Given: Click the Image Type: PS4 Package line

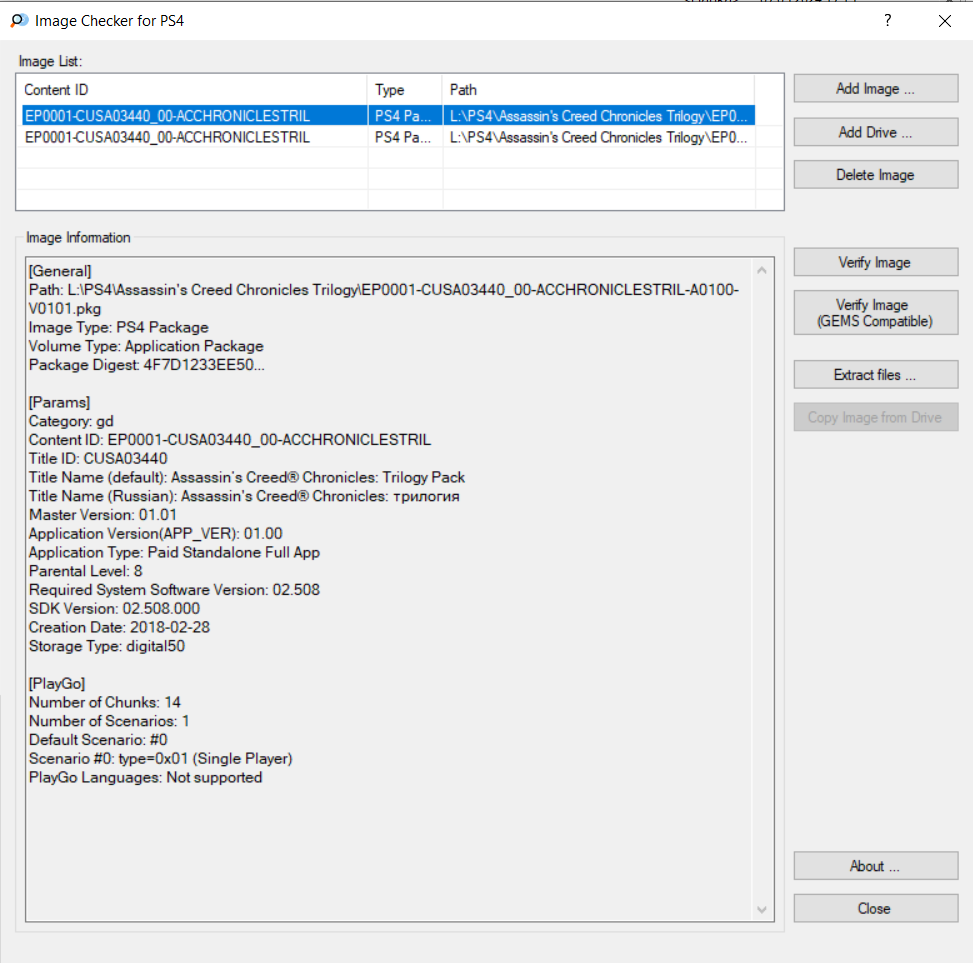Looking at the screenshot, I should (119, 327).
